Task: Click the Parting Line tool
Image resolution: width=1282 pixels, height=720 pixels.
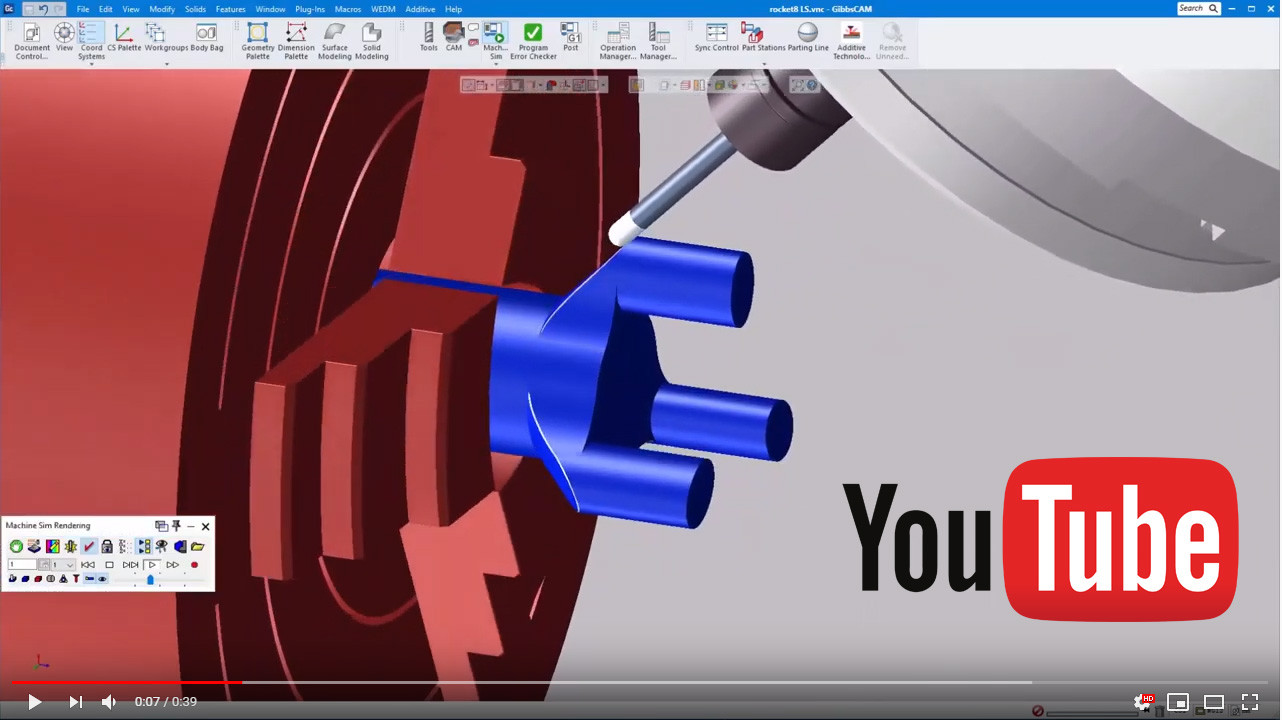Action: 808,38
